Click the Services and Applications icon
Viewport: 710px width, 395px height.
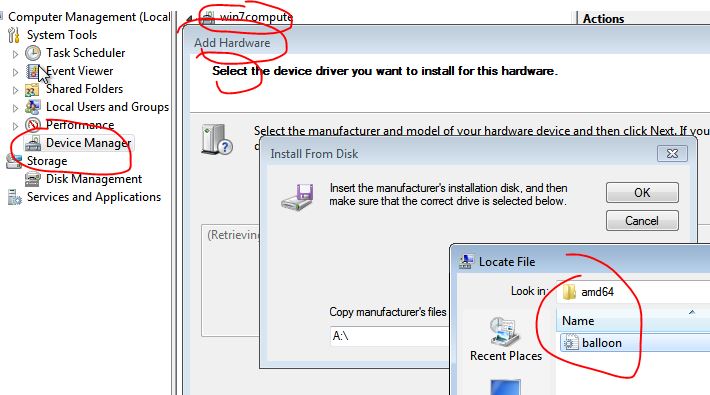pyautogui.click(x=14, y=198)
